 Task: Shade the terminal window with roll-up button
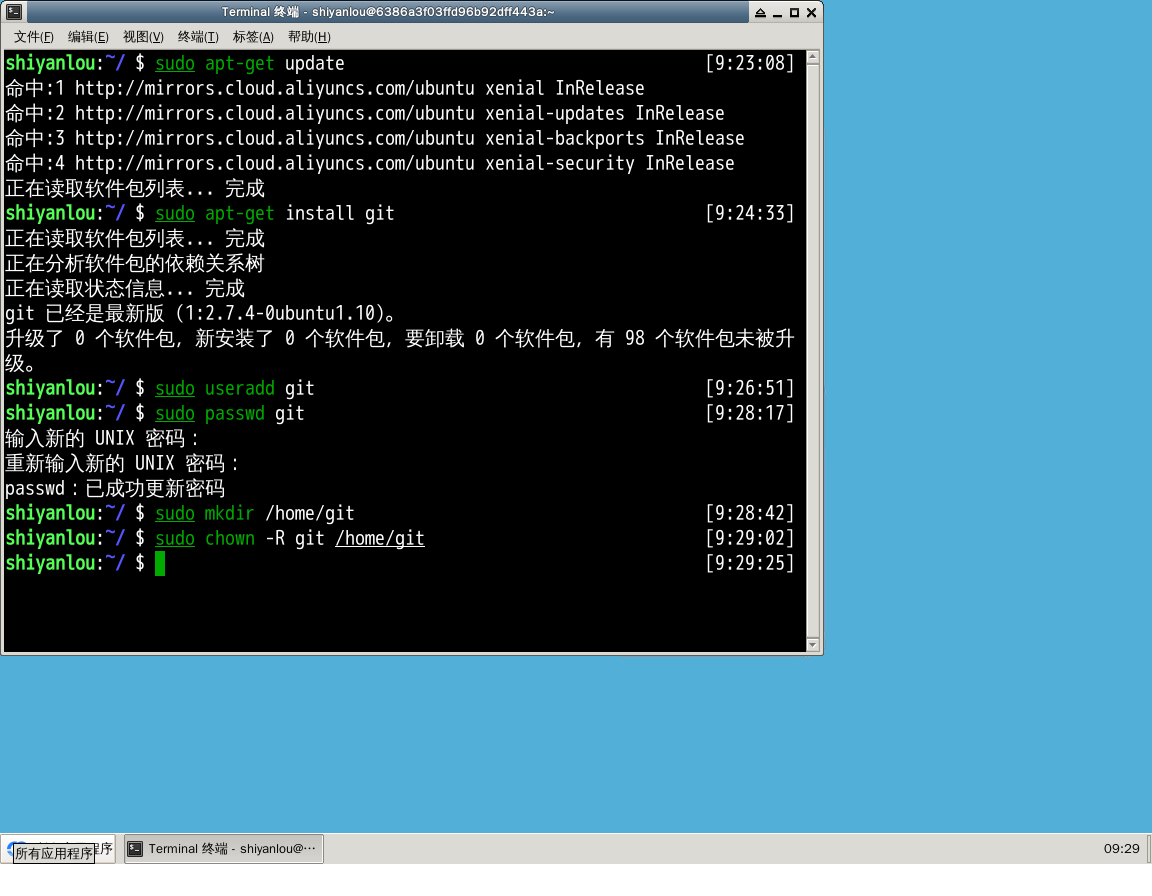(760, 12)
